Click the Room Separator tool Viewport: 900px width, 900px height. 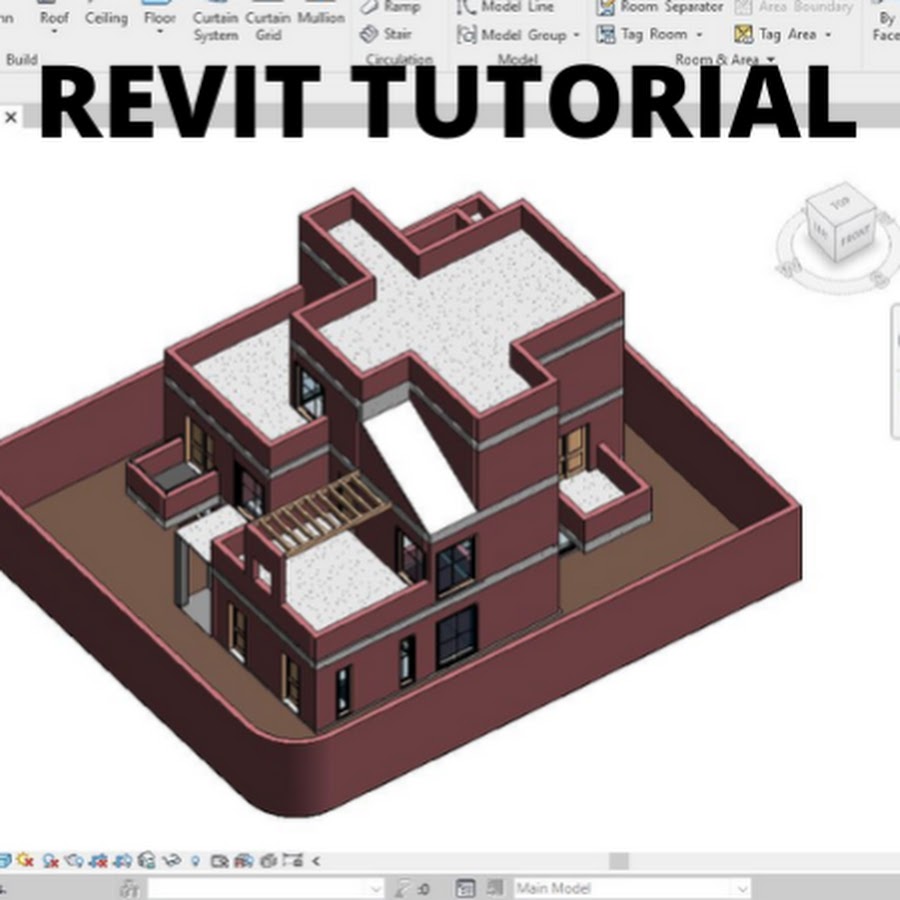tap(660, 7)
